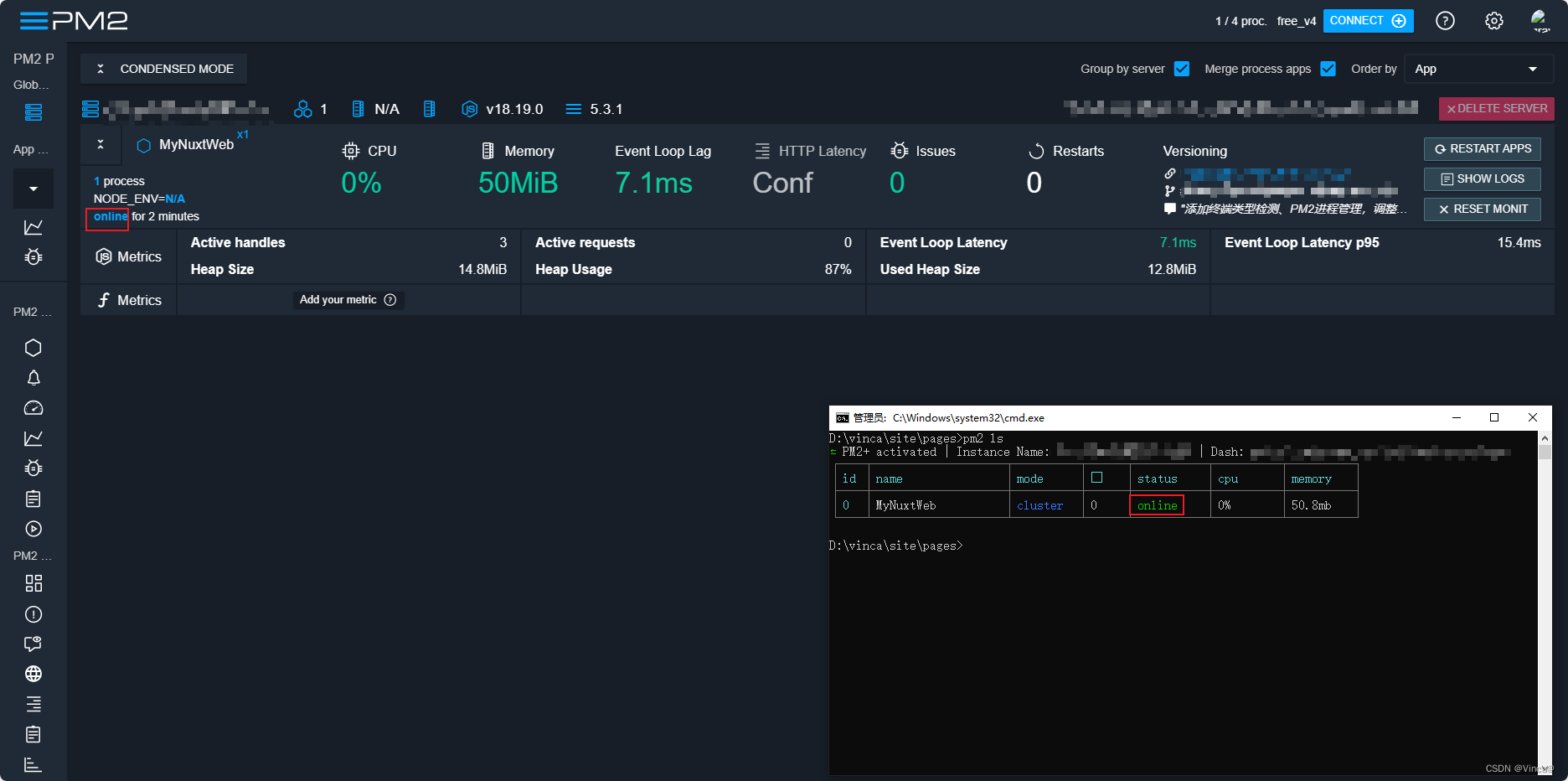Click the CONNECT button in the top bar
This screenshot has width=1568, height=781.
1368,20
